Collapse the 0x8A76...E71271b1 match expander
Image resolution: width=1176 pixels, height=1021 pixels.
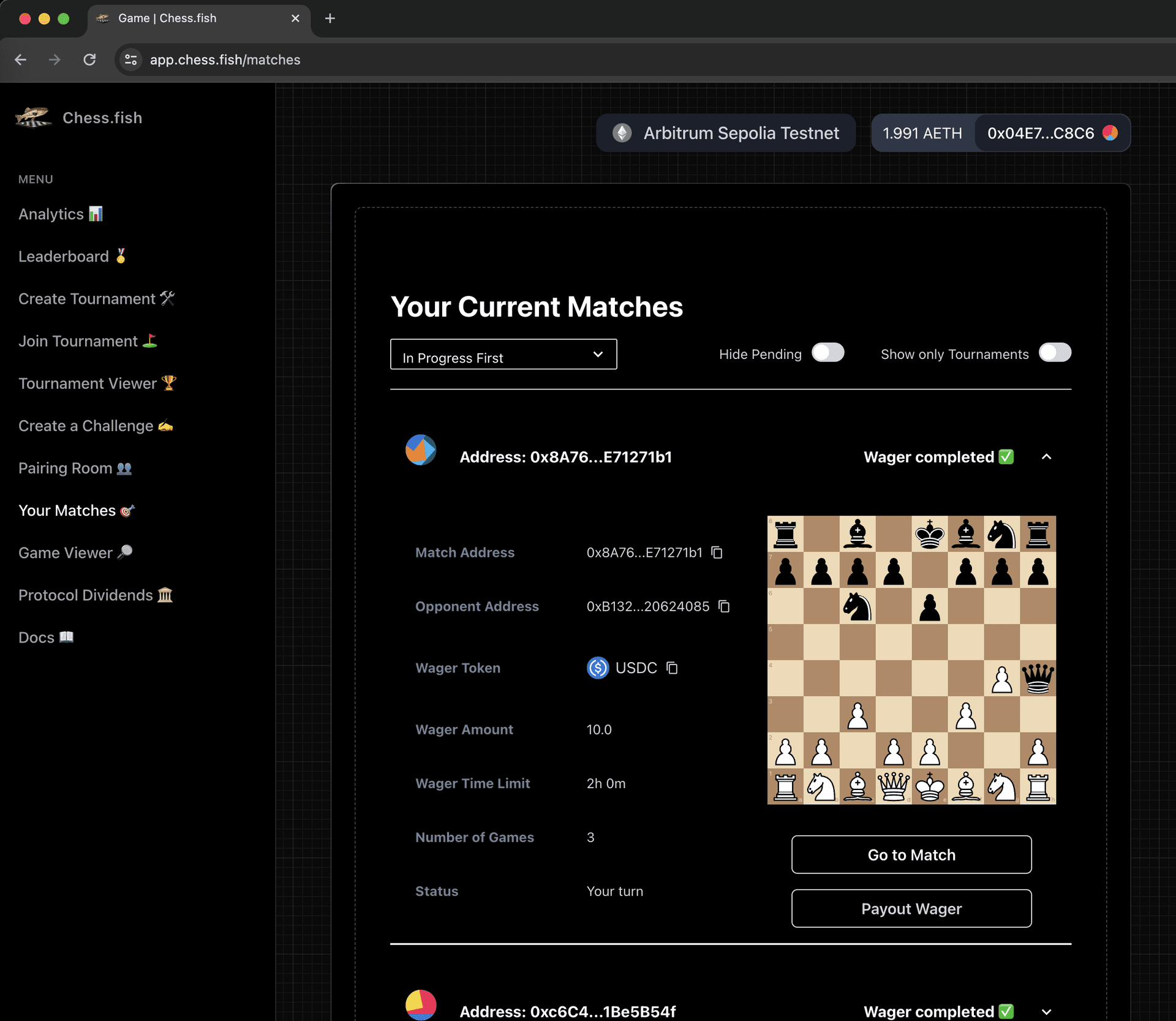[x=1046, y=456]
